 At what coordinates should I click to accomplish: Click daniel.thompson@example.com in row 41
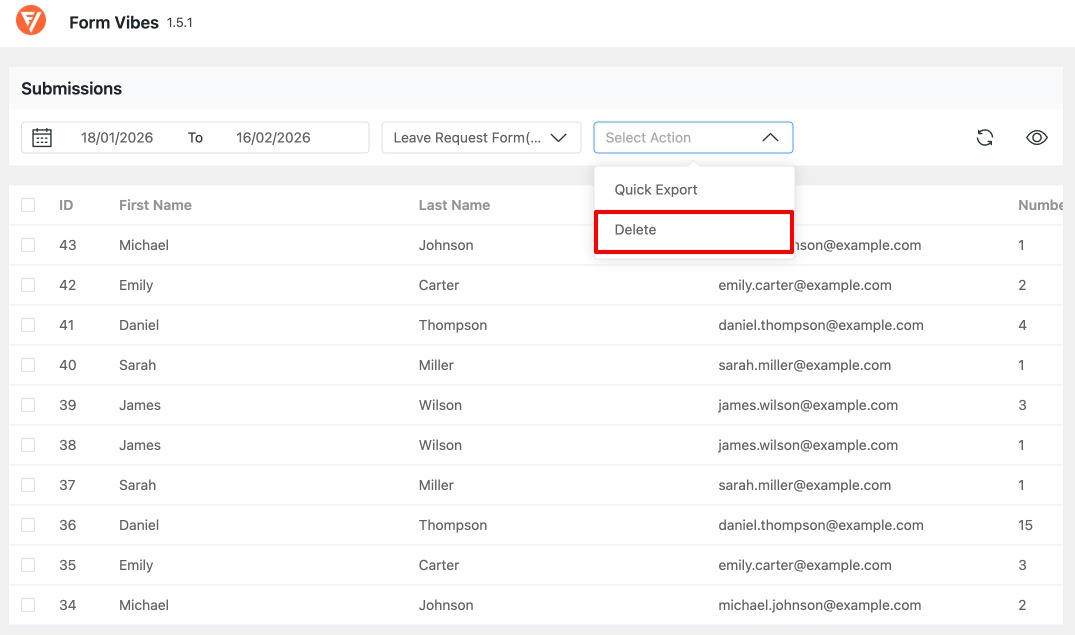[x=821, y=325]
